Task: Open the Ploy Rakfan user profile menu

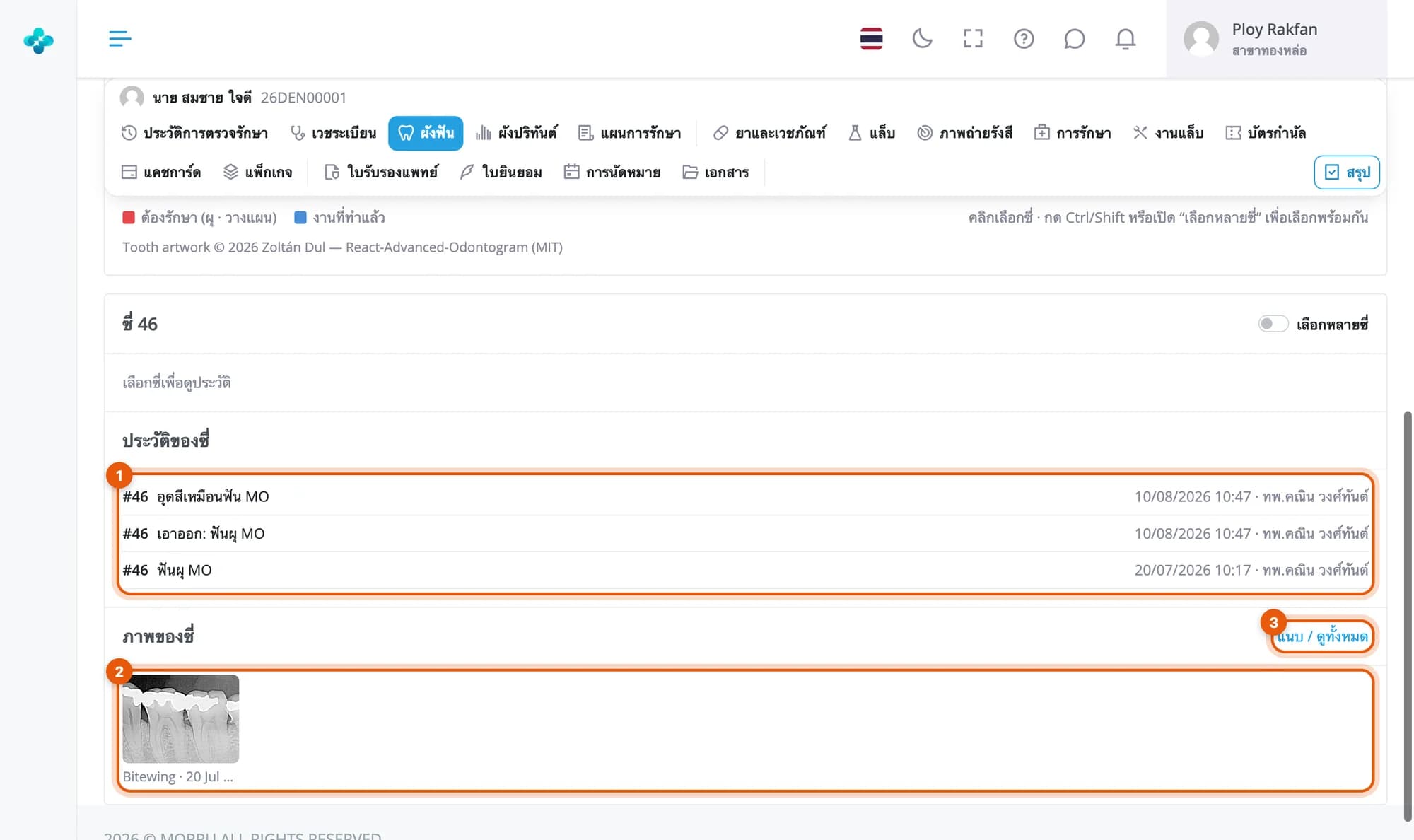Action: pyautogui.click(x=1276, y=39)
